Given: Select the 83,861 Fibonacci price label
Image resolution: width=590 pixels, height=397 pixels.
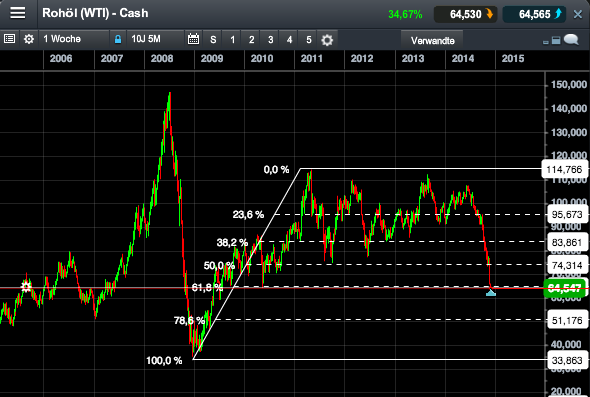Looking at the screenshot, I should [x=567, y=242].
